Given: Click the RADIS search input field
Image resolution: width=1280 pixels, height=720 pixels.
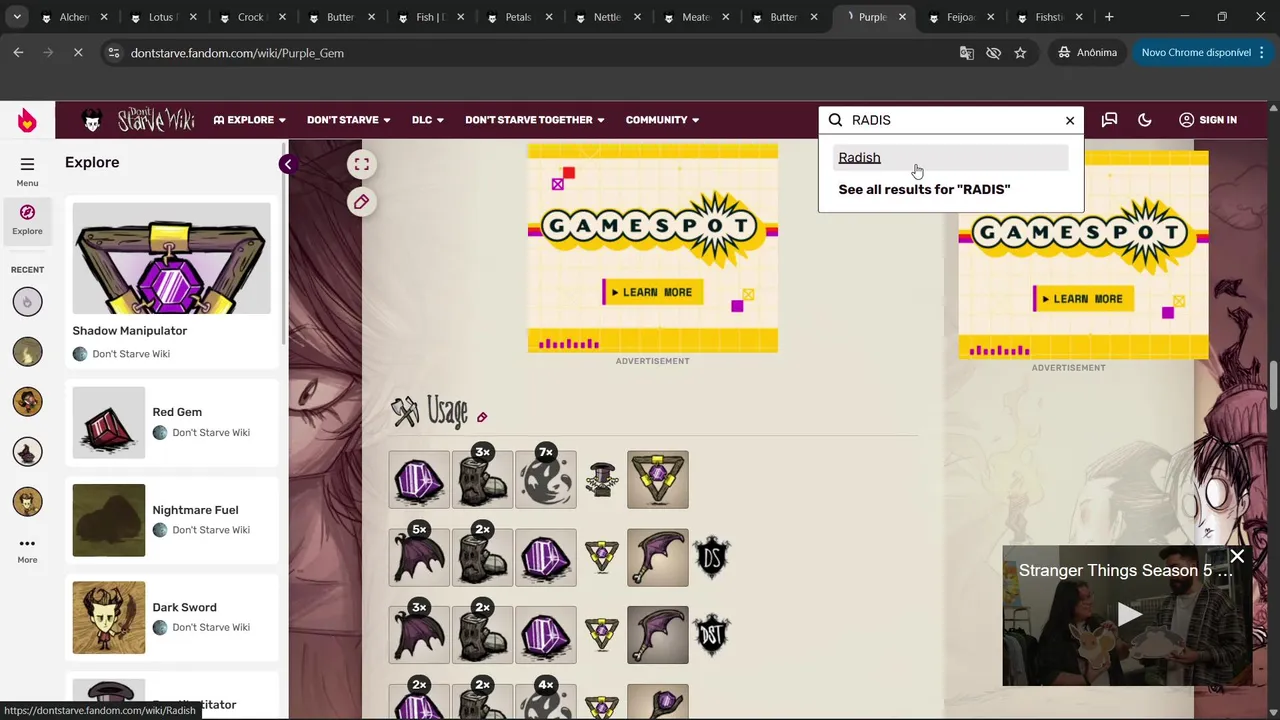Looking at the screenshot, I should [953, 120].
